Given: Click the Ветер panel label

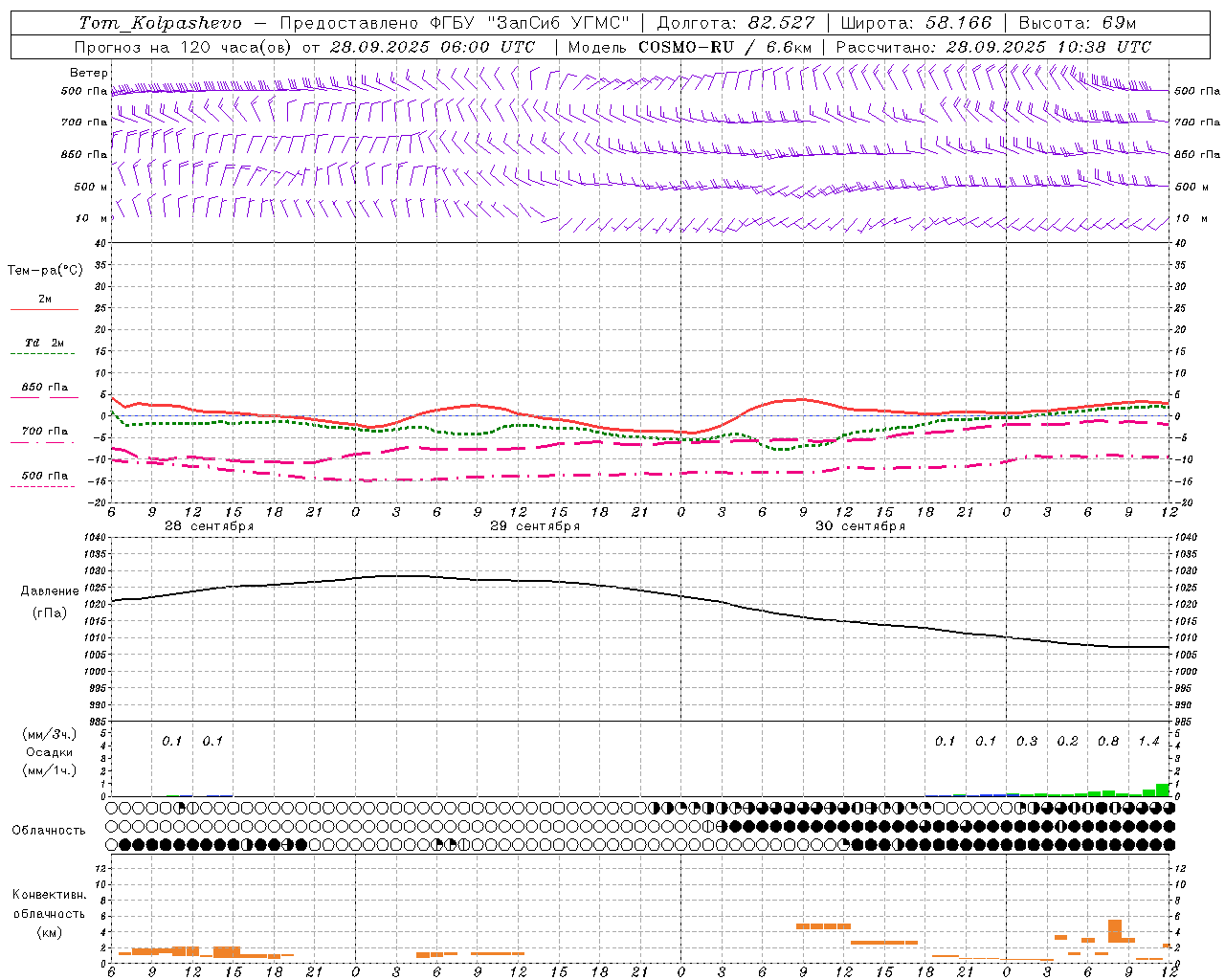Looking at the screenshot, I should pos(88,73).
